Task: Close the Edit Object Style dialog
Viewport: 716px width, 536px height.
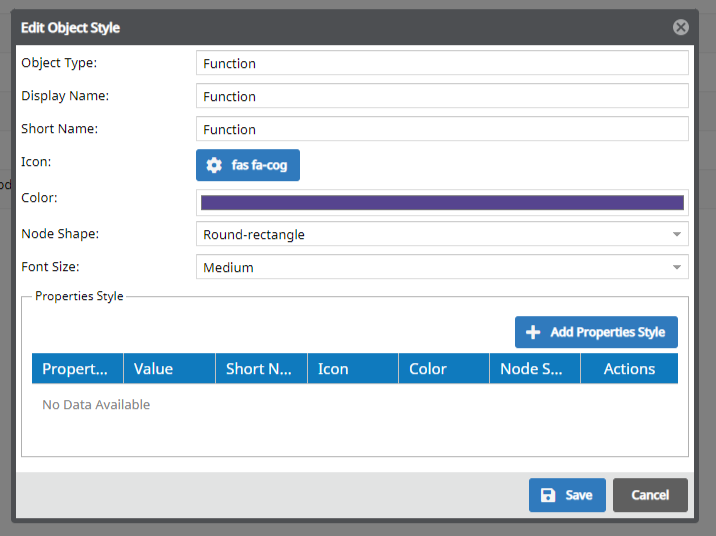Action: pyautogui.click(x=680, y=27)
